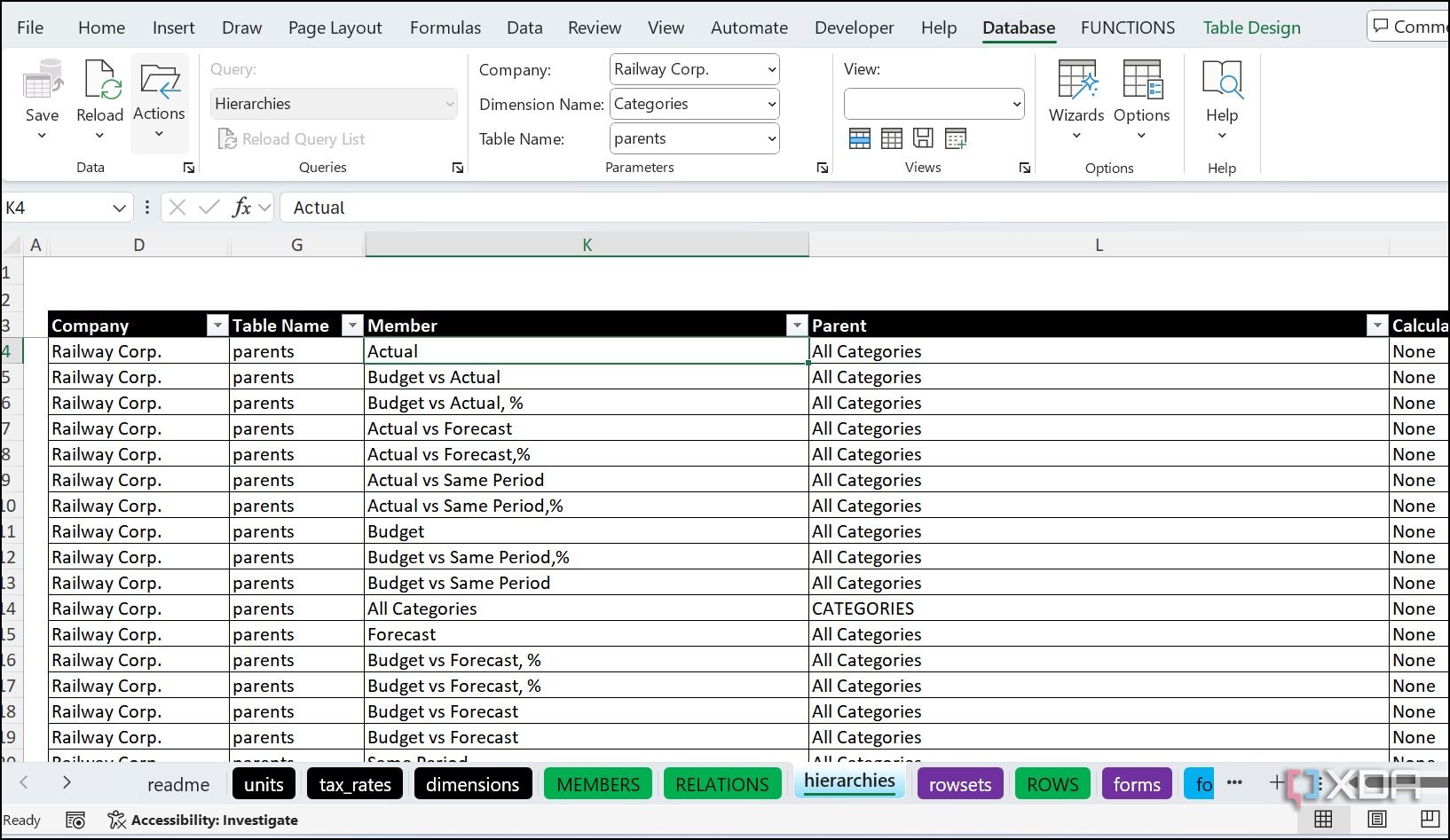Open the Views group dialog launcher
Viewport: 1450px width, 840px height.
click(1025, 168)
